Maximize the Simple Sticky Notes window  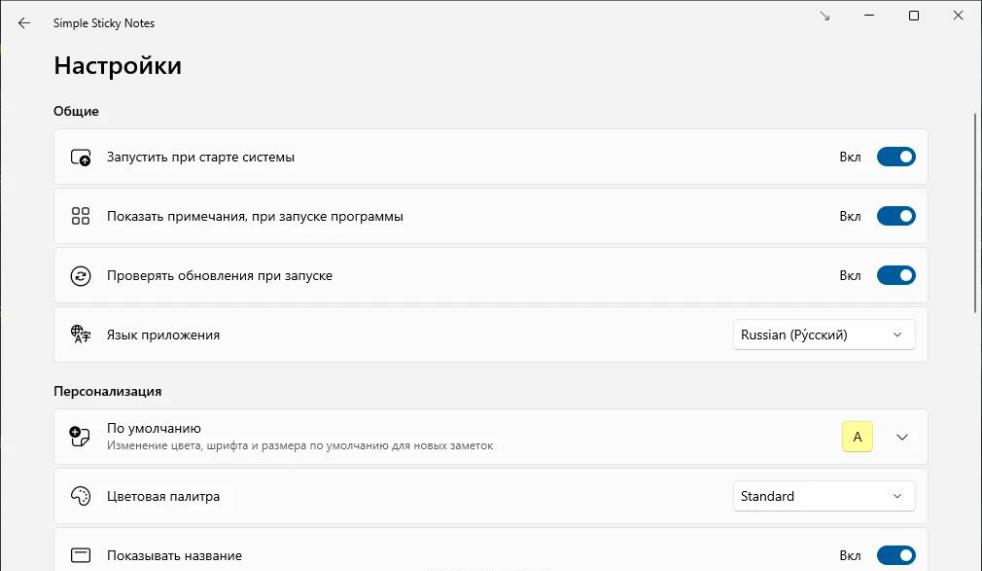pos(914,16)
